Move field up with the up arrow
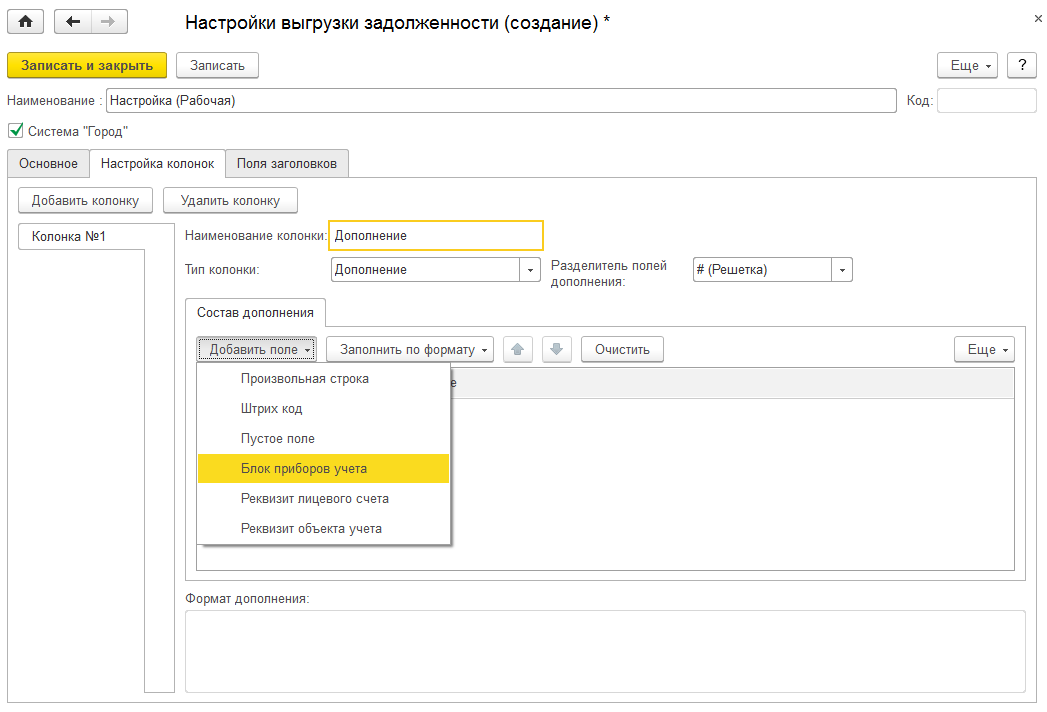 click(517, 349)
